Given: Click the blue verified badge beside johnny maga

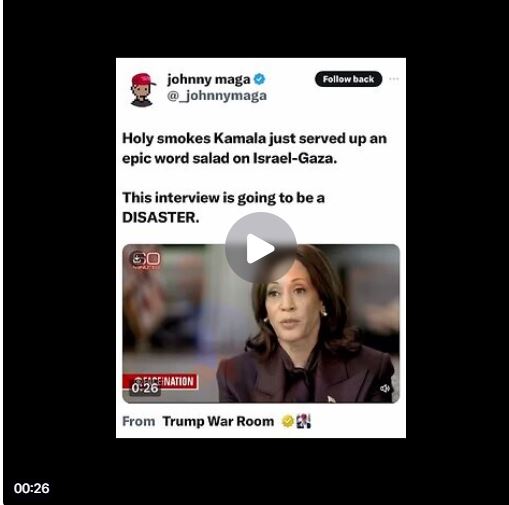Looking at the screenshot, I should coord(259,79).
